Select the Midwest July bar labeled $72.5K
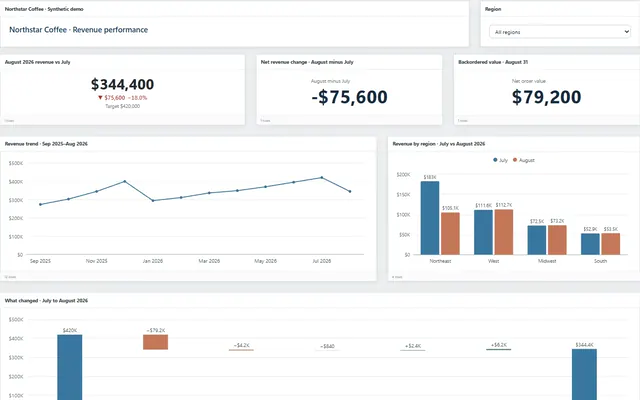This screenshot has width=640, height=400. 537,240
